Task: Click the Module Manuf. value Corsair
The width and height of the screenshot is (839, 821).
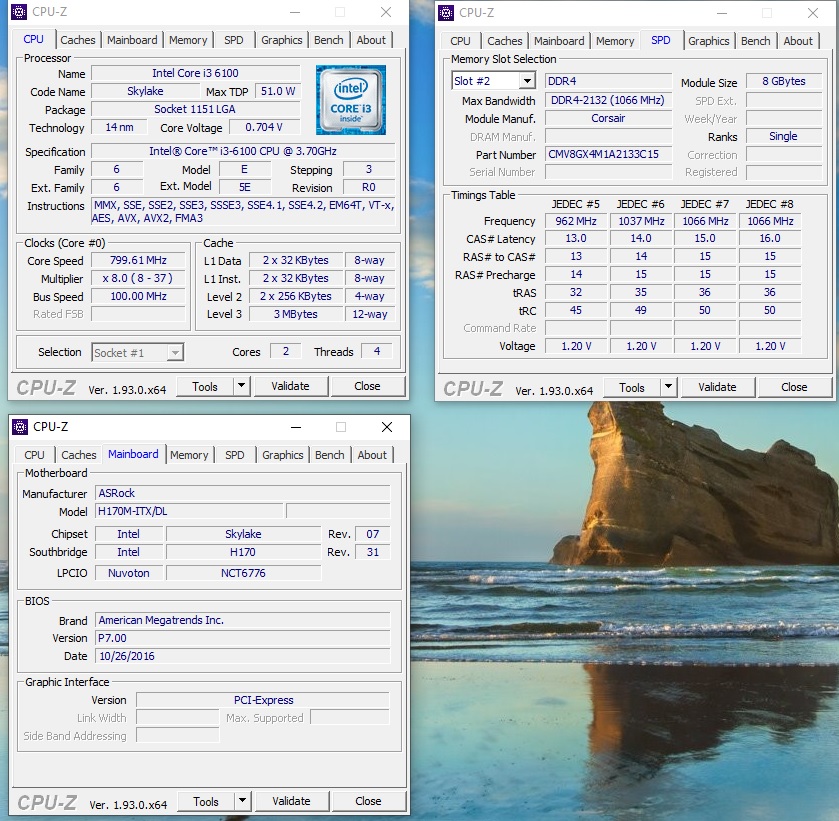Action: point(608,118)
